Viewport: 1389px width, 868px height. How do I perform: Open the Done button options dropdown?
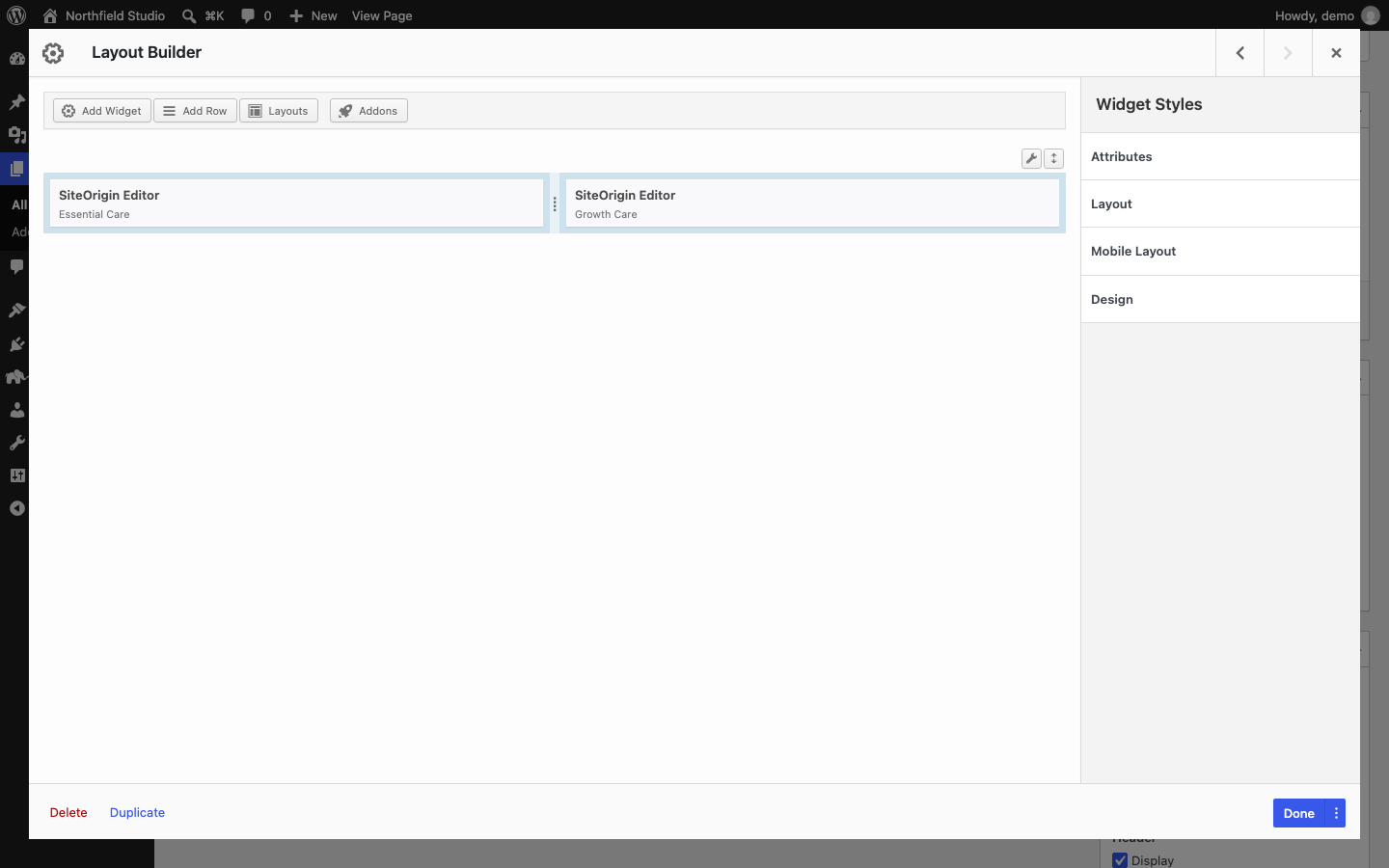(1336, 813)
